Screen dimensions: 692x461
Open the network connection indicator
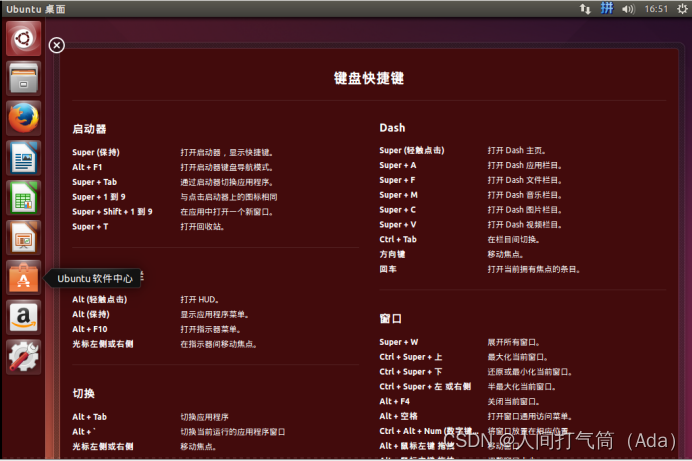[x=585, y=9]
